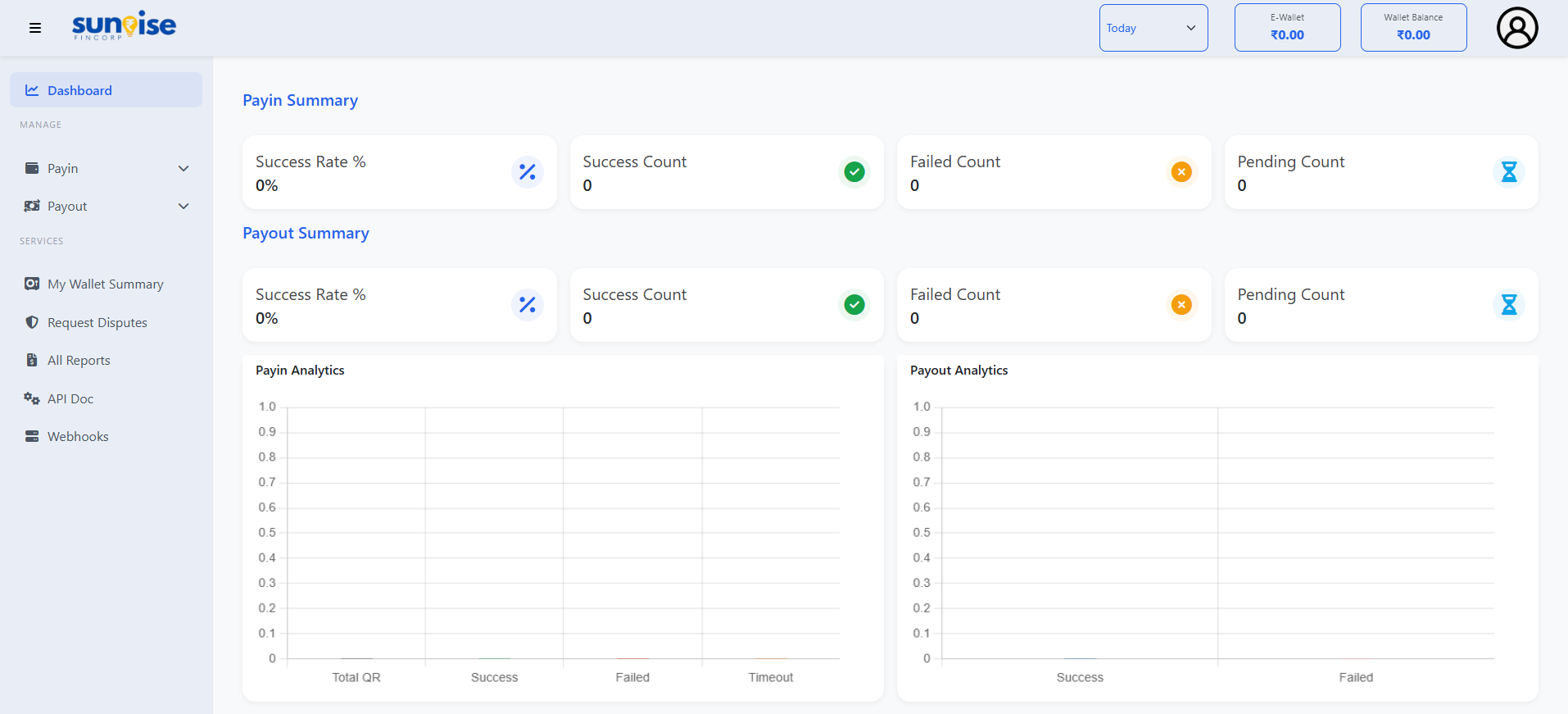Click Payout Success Count green checkmark icon
Viewport: 1568px width, 714px height.
click(854, 305)
